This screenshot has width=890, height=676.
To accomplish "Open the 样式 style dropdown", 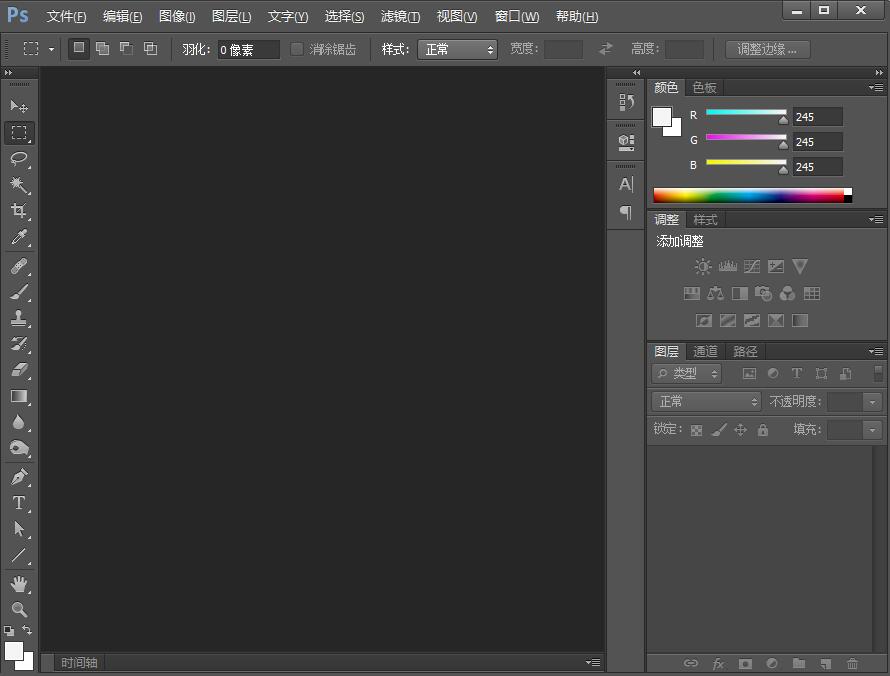I will 457,49.
